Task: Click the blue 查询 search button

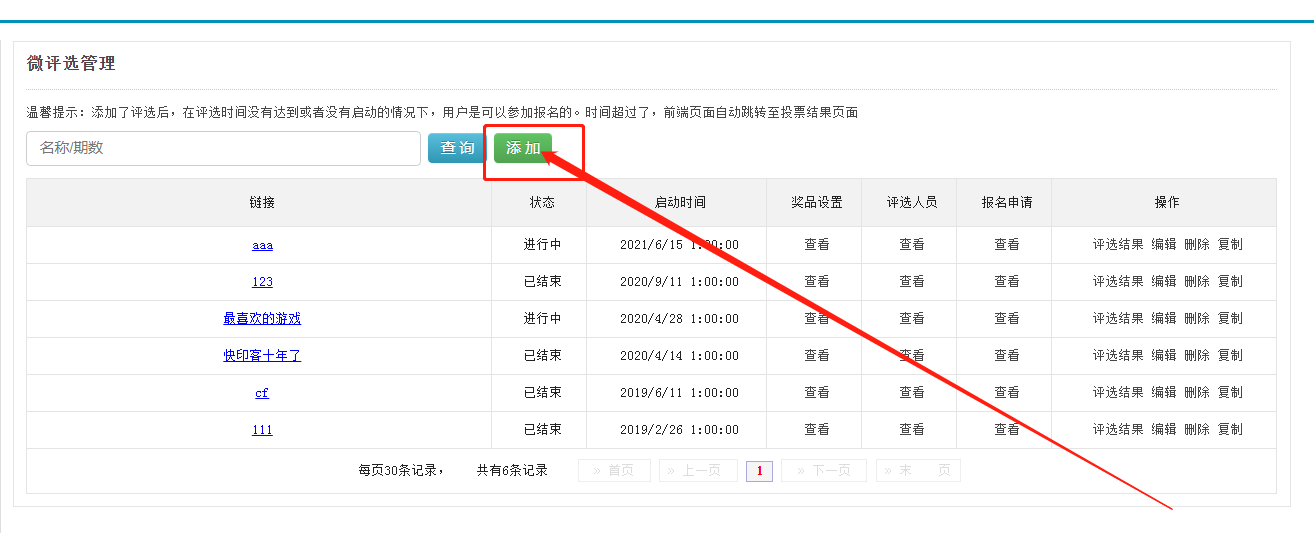Action: (457, 148)
